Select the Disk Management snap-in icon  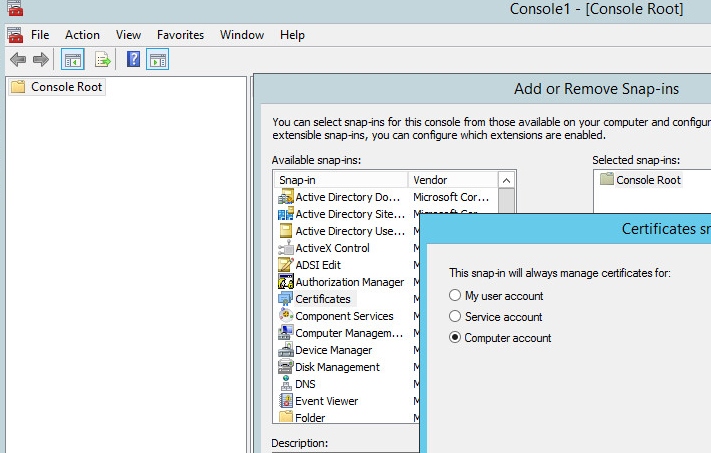pyautogui.click(x=286, y=367)
